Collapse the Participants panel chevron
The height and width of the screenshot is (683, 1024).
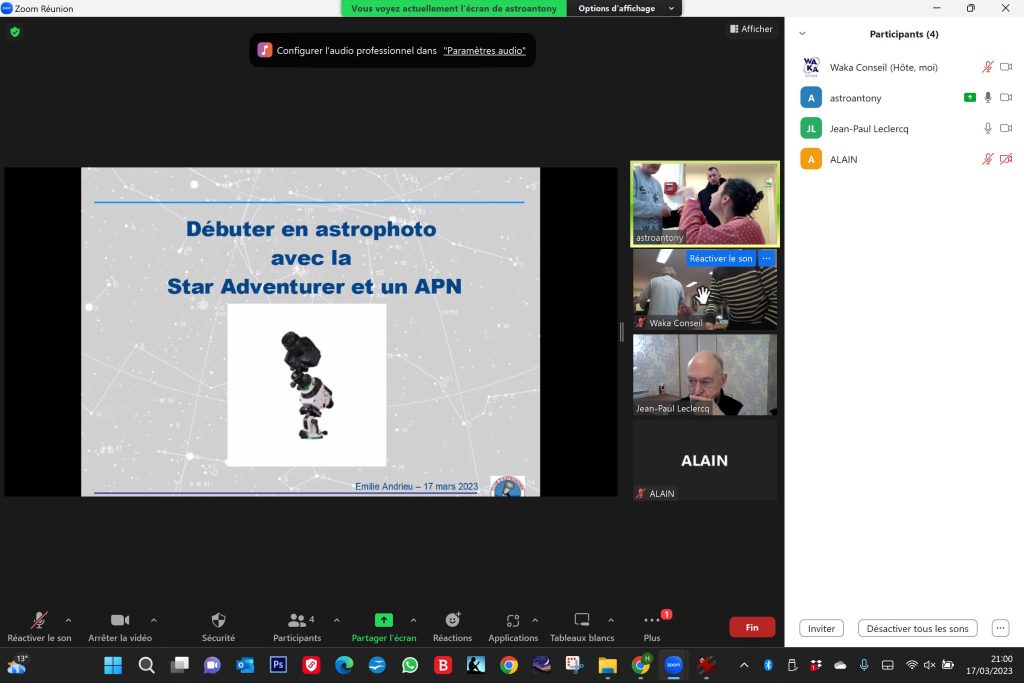[x=803, y=33]
